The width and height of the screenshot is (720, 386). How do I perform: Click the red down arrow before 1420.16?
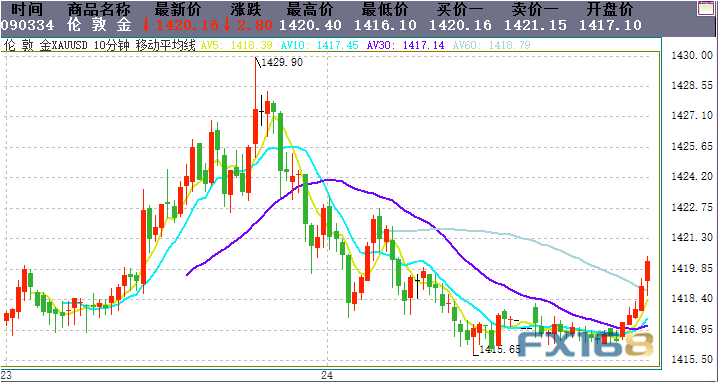pos(146,25)
